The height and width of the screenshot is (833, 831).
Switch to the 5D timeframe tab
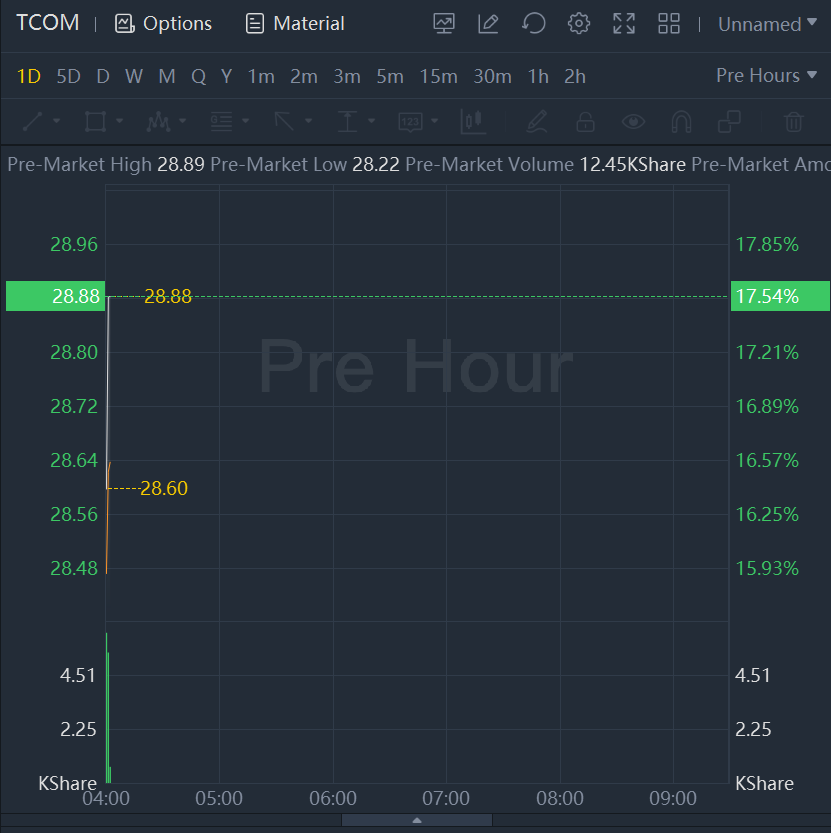point(68,76)
